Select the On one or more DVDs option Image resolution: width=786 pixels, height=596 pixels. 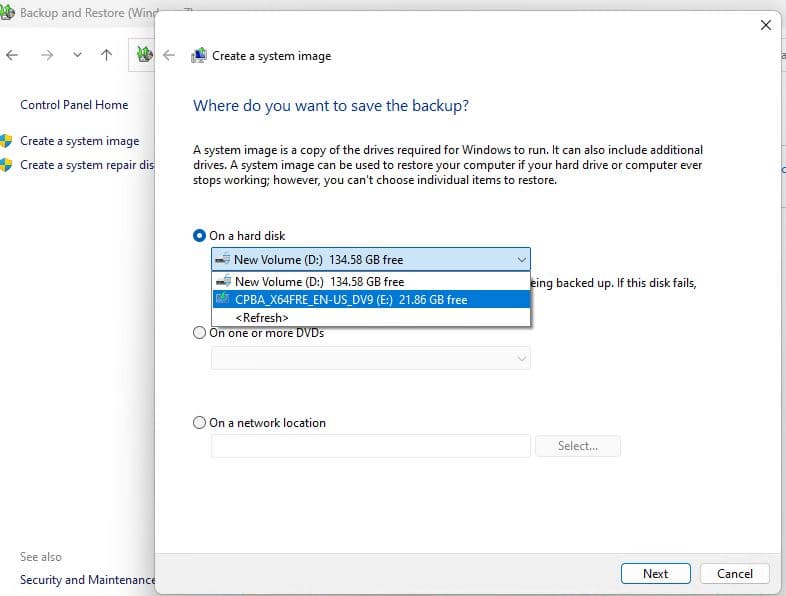[199, 334]
